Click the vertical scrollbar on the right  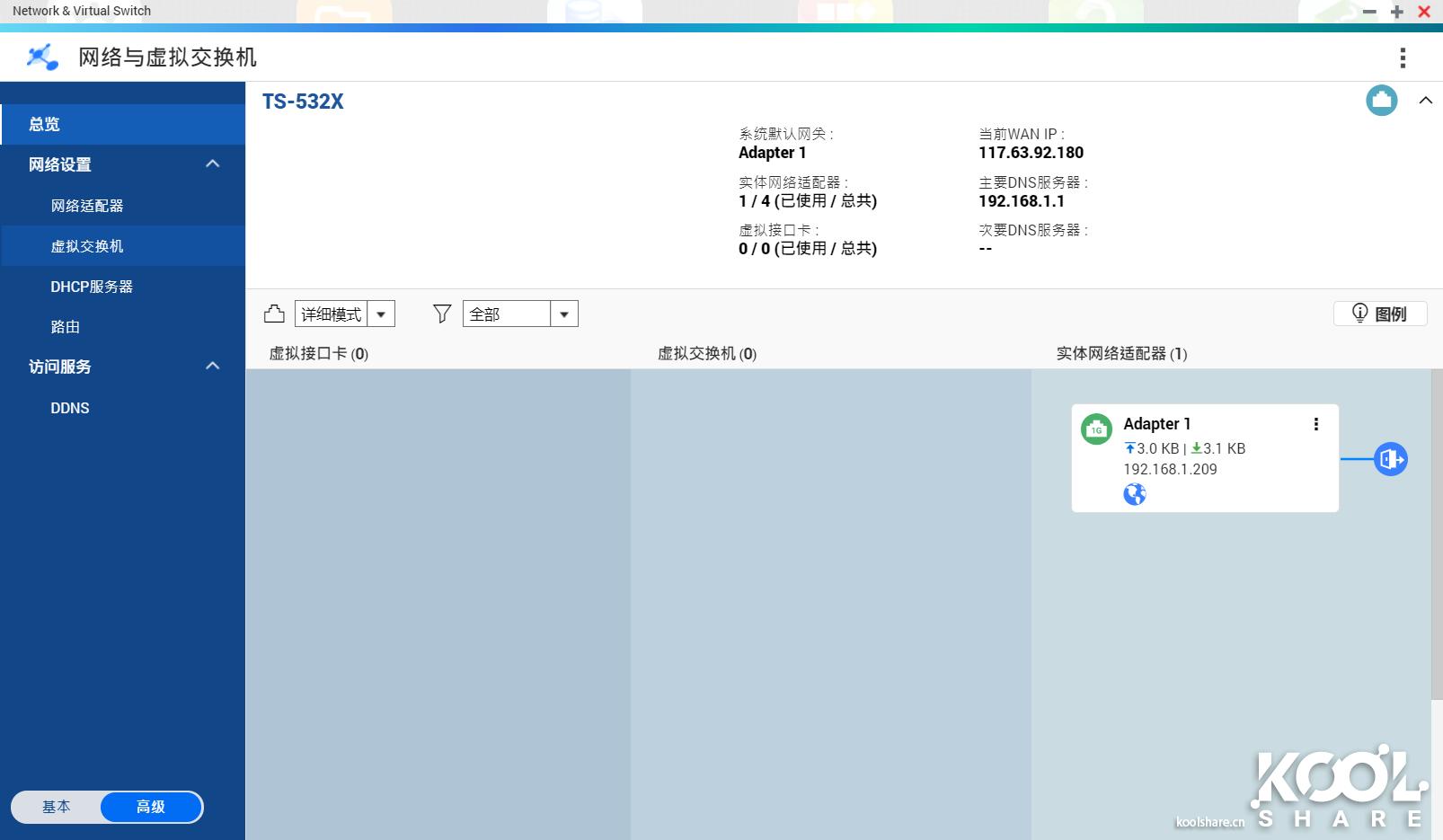pyautogui.click(x=1437, y=535)
